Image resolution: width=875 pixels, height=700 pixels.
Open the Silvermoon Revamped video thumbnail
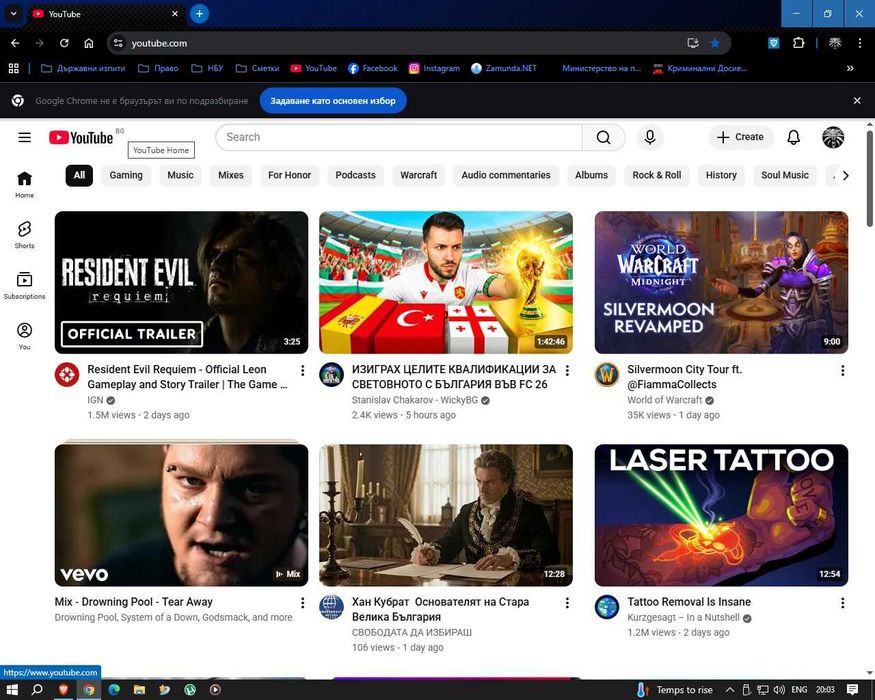[x=721, y=282]
